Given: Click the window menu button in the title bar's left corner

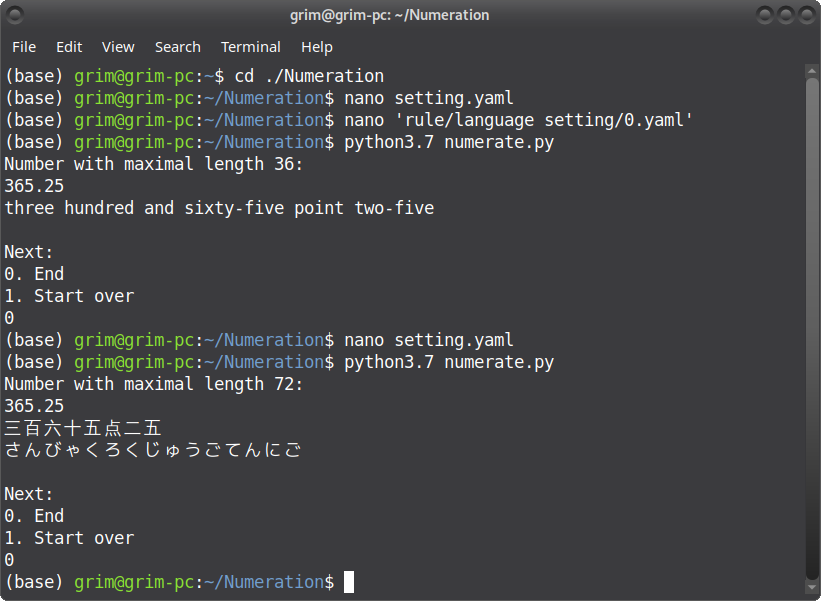Looking at the screenshot, I should coord(15,15).
